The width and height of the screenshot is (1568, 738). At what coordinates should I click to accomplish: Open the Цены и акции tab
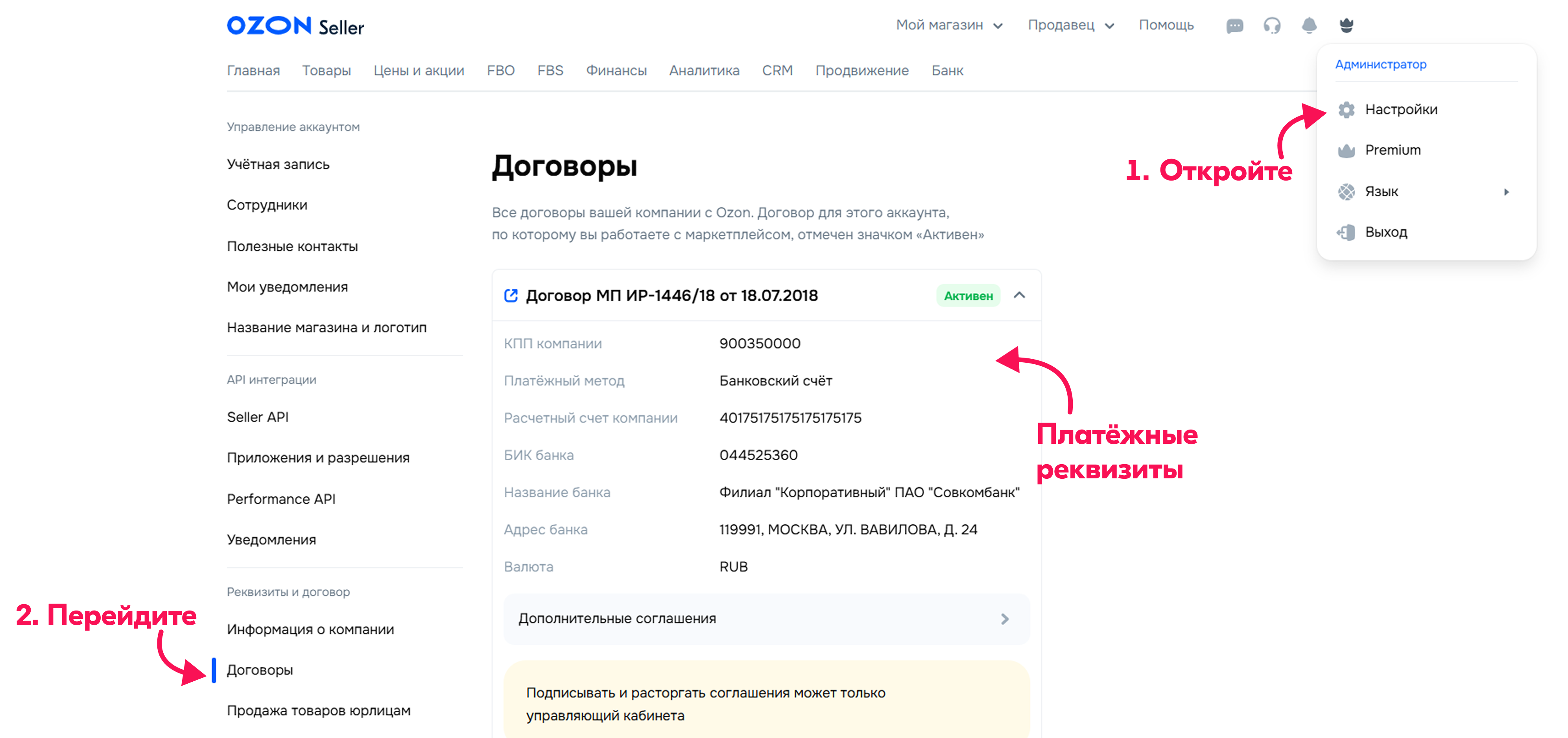point(419,71)
